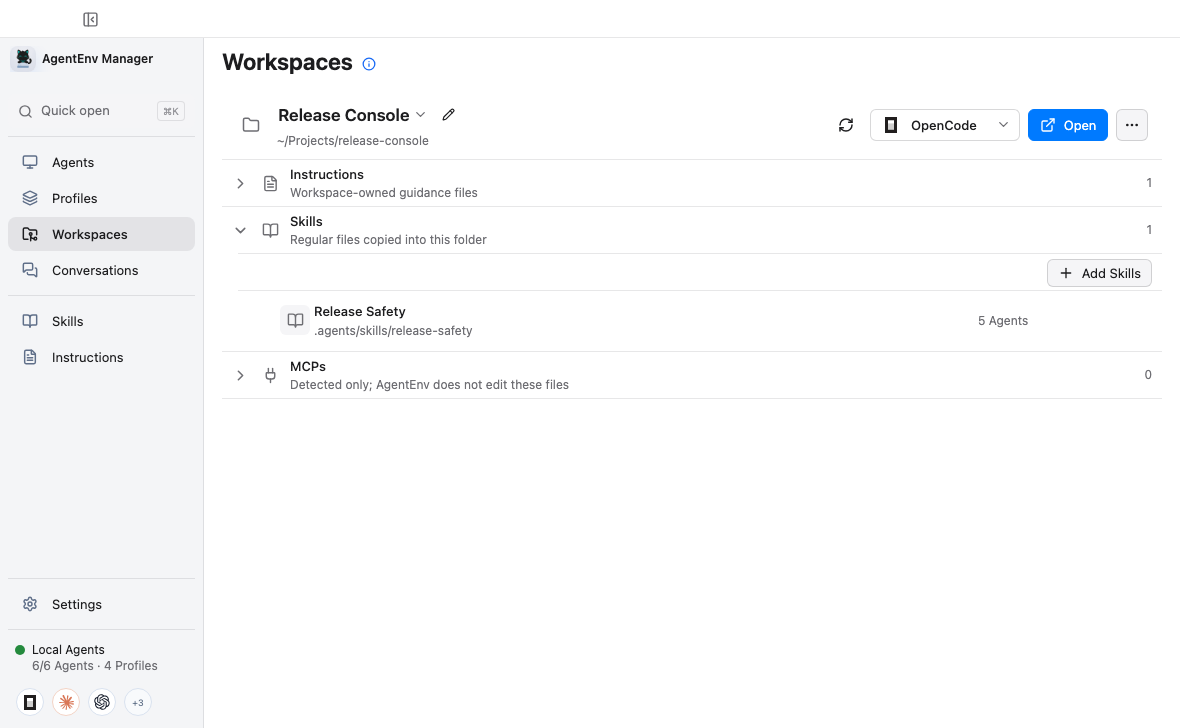Click the MCPs plug icon
The height and width of the screenshot is (728, 1180).
pos(270,375)
